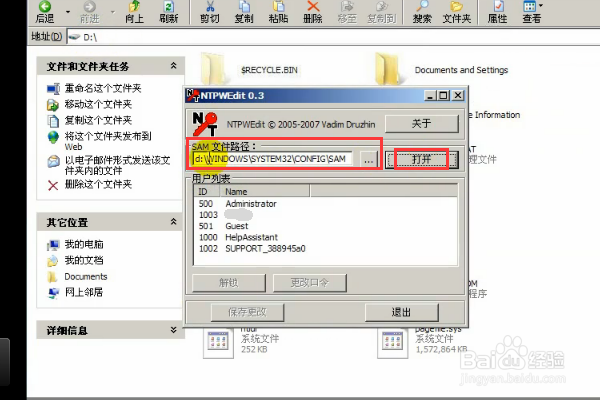Select the $RECYCLE.BIN folder

pyautogui.click(x=250, y=69)
